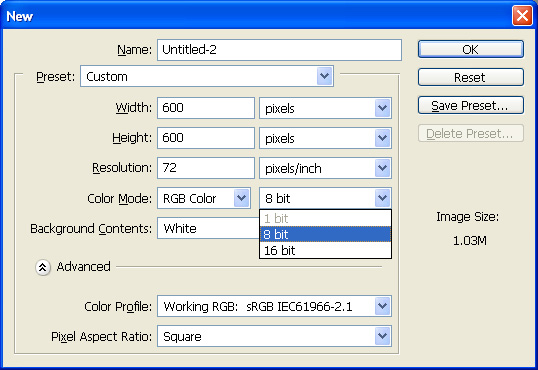Click the 1.03M image size value
Image resolution: width=538 pixels, height=370 pixels.
(x=470, y=241)
